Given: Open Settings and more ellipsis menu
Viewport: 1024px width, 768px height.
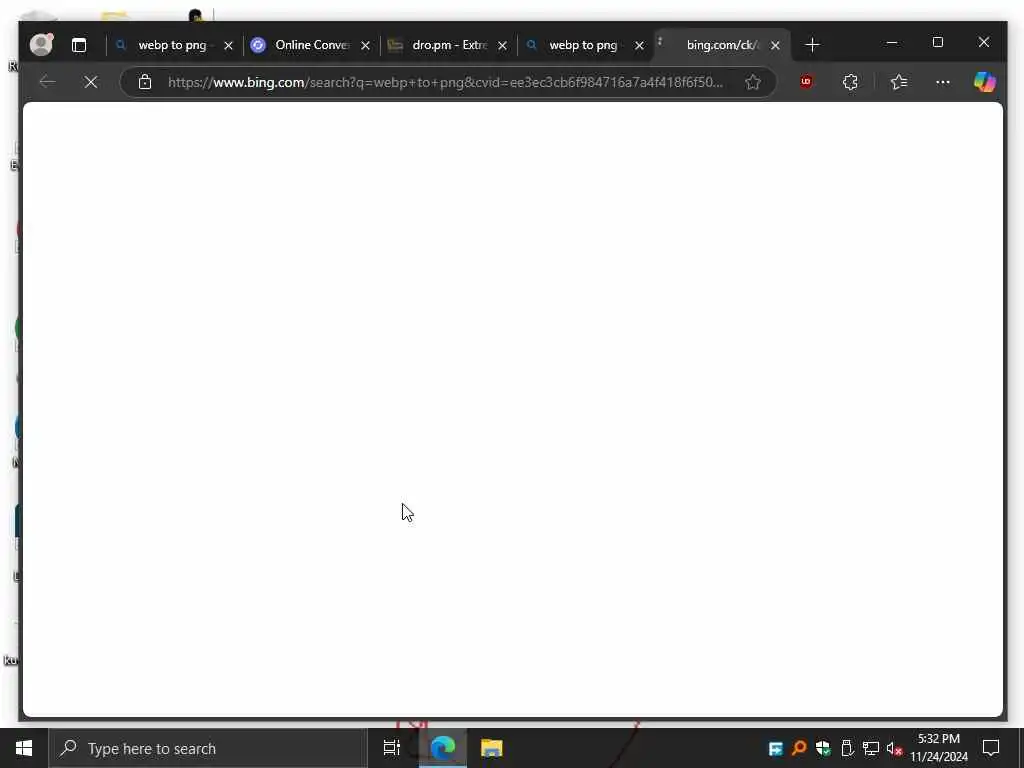Looking at the screenshot, I should (942, 82).
